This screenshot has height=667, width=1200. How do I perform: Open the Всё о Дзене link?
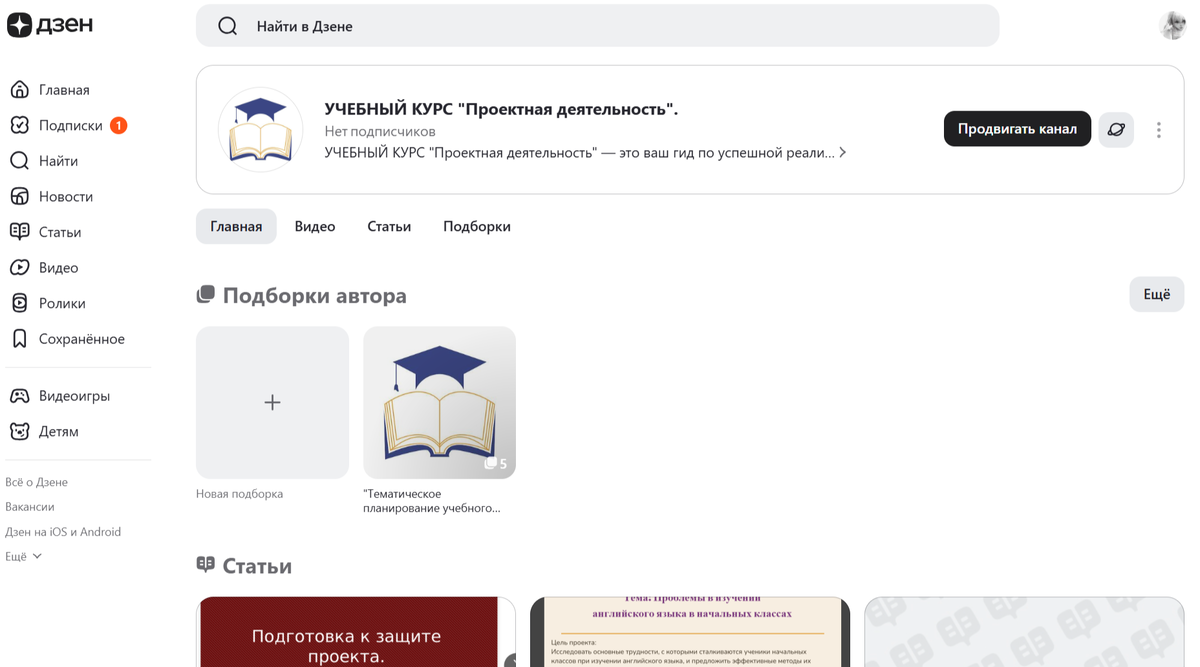(x=36, y=482)
